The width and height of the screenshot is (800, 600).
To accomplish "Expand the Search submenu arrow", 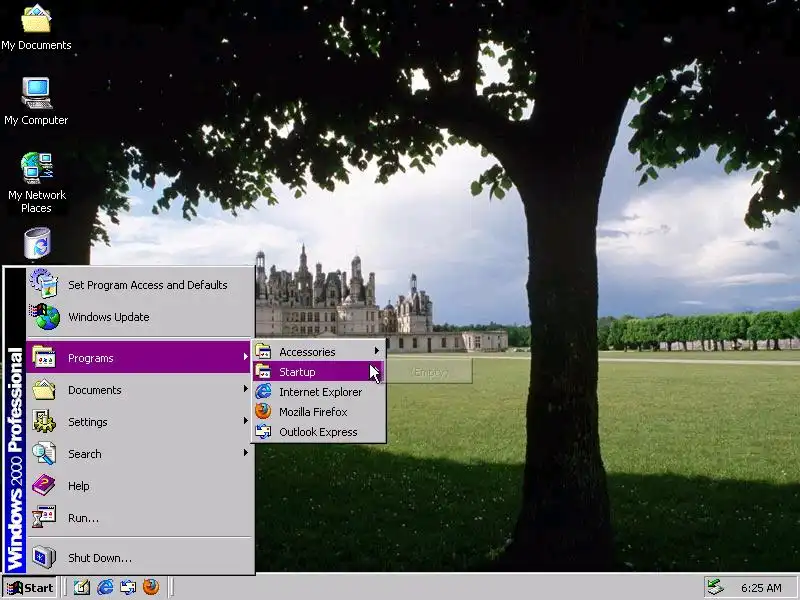I will coord(245,453).
